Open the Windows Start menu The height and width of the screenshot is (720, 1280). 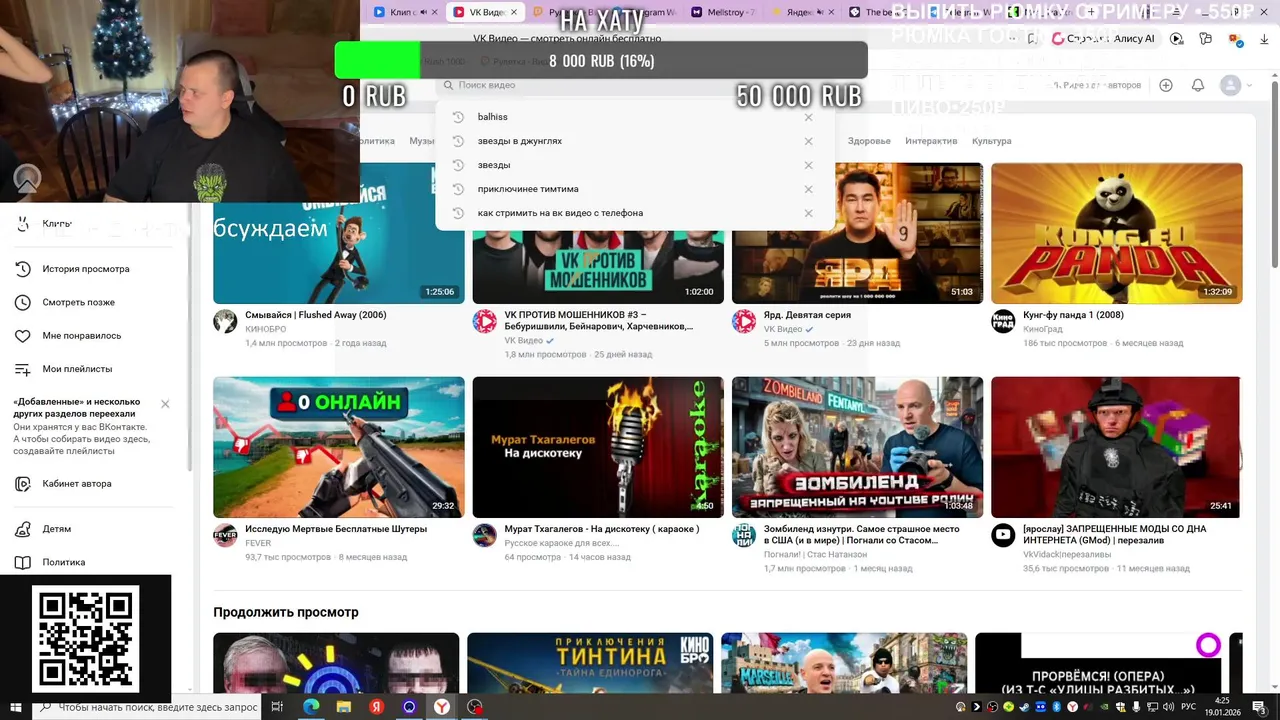click(x=16, y=707)
